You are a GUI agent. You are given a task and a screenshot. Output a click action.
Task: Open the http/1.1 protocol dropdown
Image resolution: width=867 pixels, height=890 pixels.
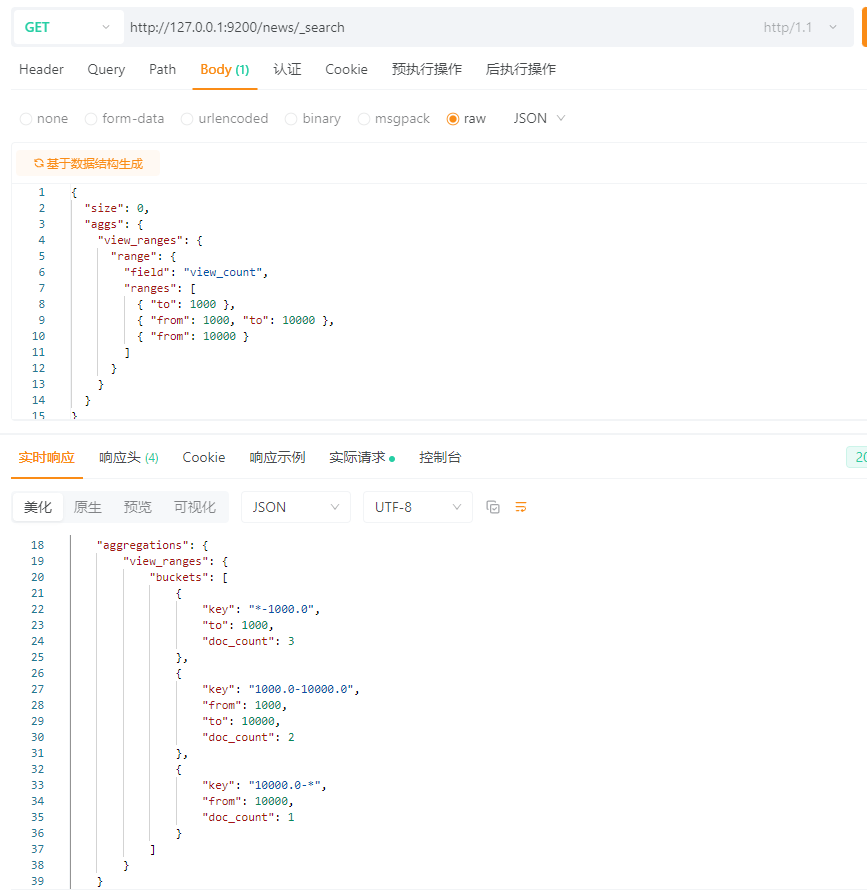pos(799,27)
